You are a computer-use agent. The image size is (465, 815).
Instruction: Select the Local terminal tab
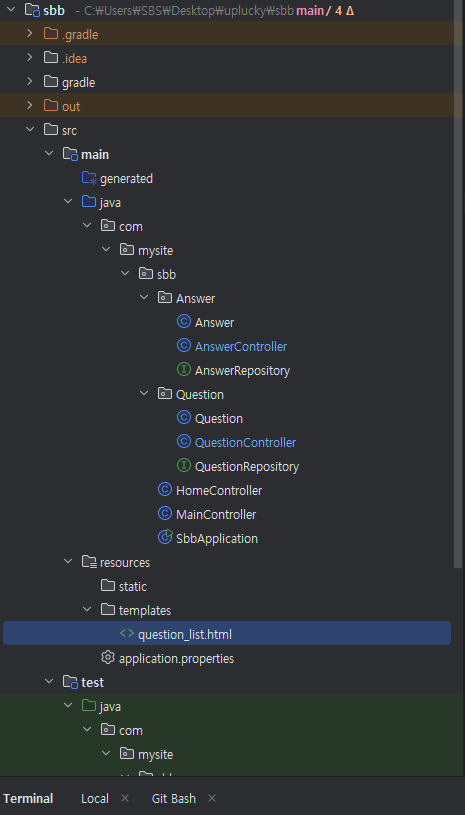click(95, 798)
